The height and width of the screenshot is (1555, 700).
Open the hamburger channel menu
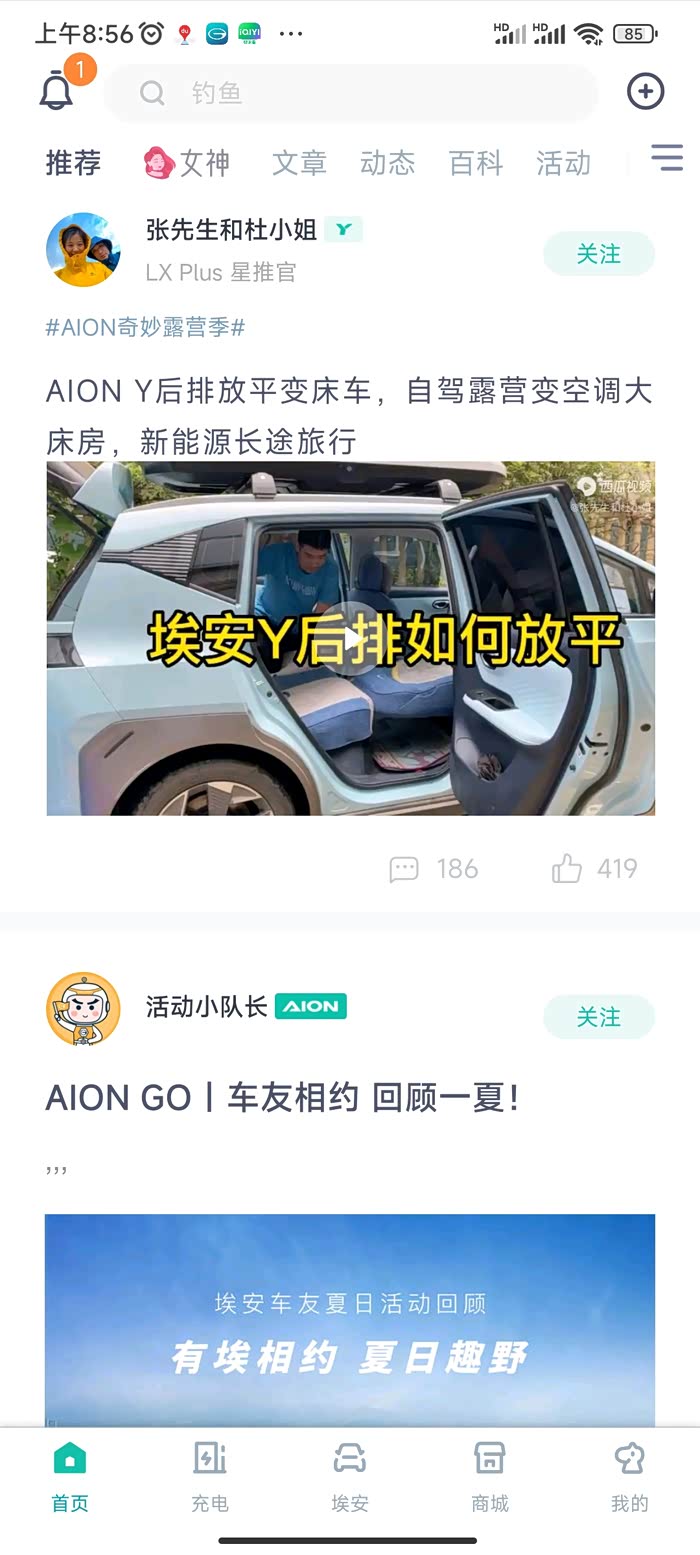pos(666,158)
